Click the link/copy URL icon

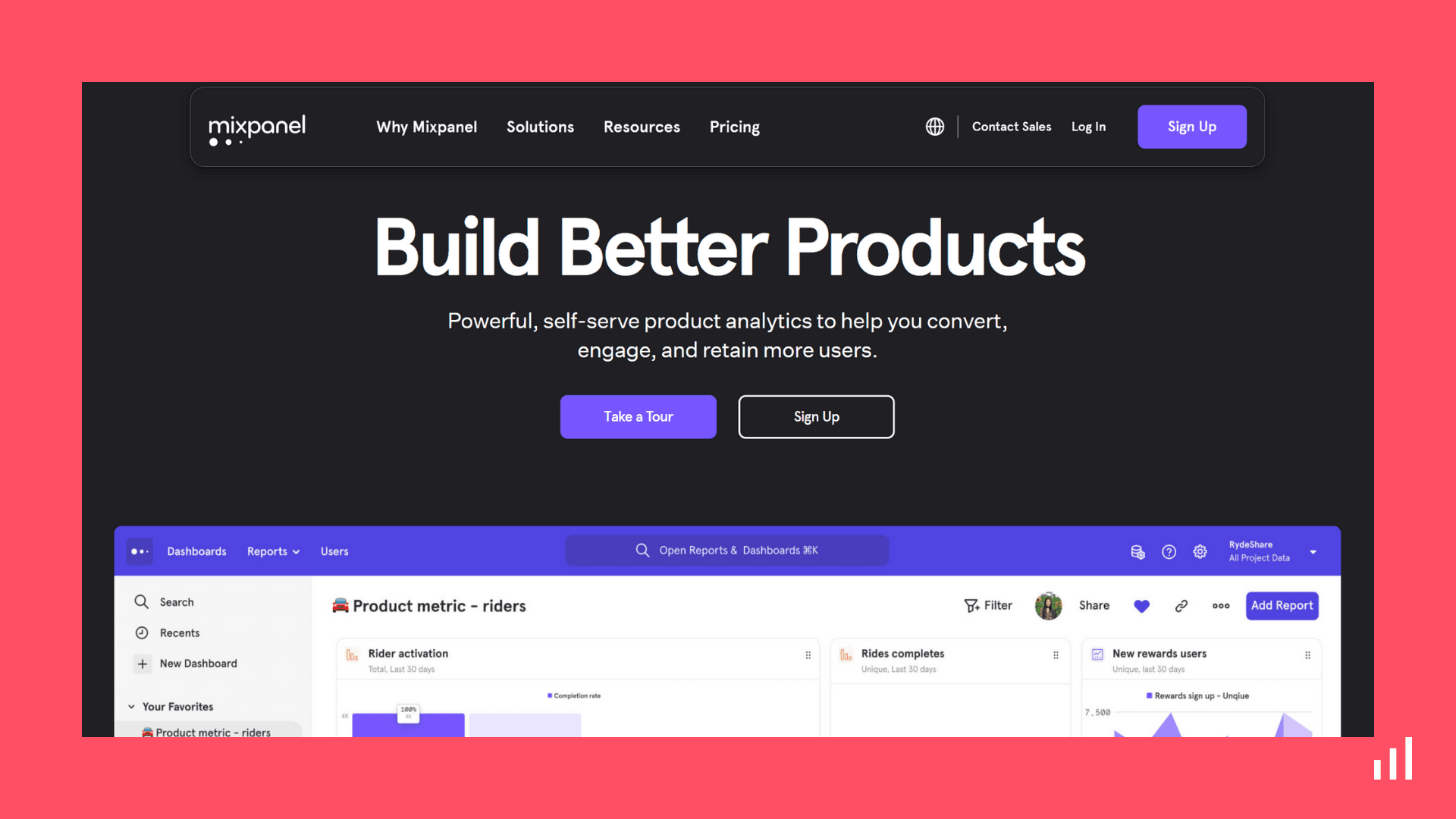tap(1180, 605)
